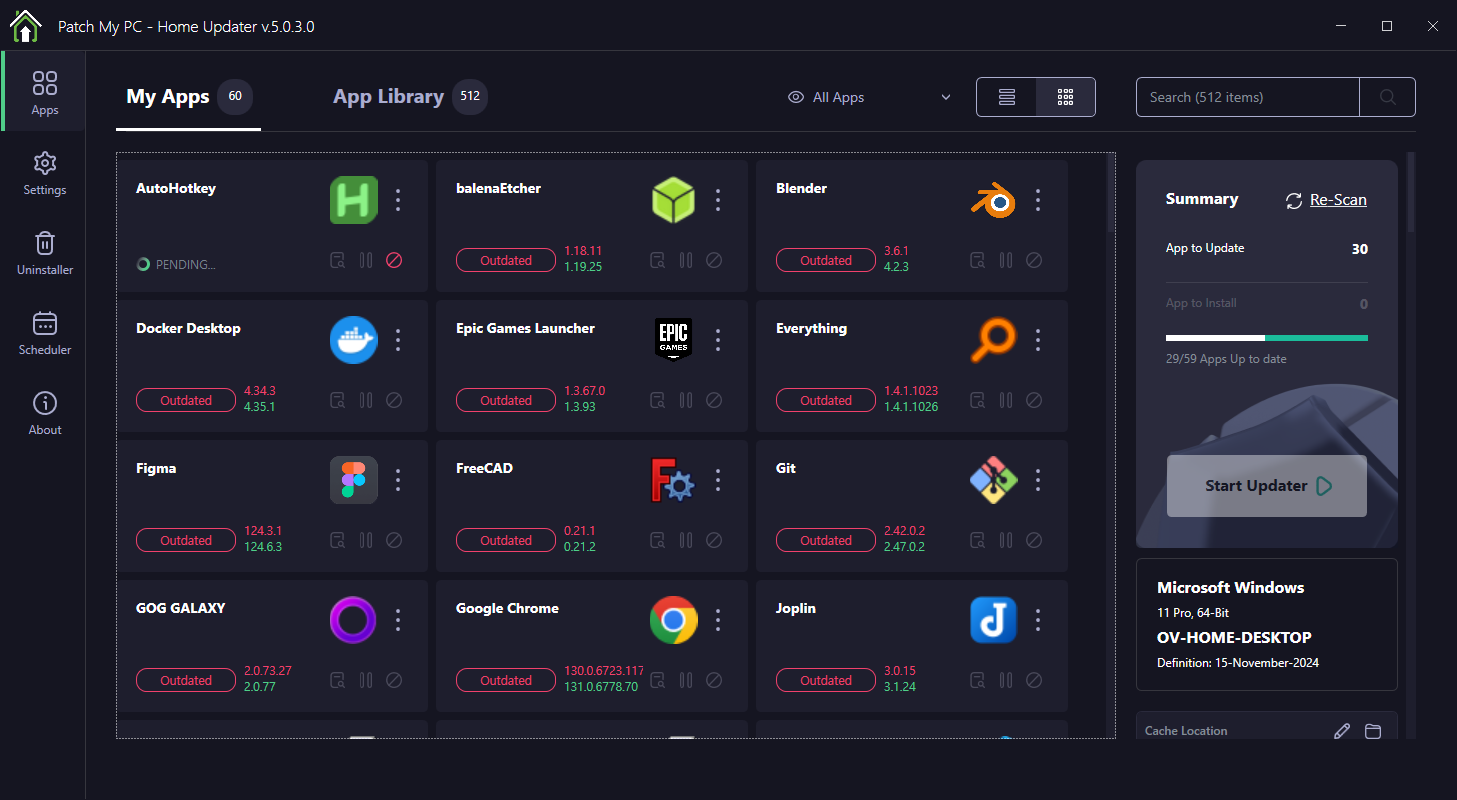This screenshot has height=800, width=1457.
Task: Switch to the App Library tab
Action: tap(410, 97)
